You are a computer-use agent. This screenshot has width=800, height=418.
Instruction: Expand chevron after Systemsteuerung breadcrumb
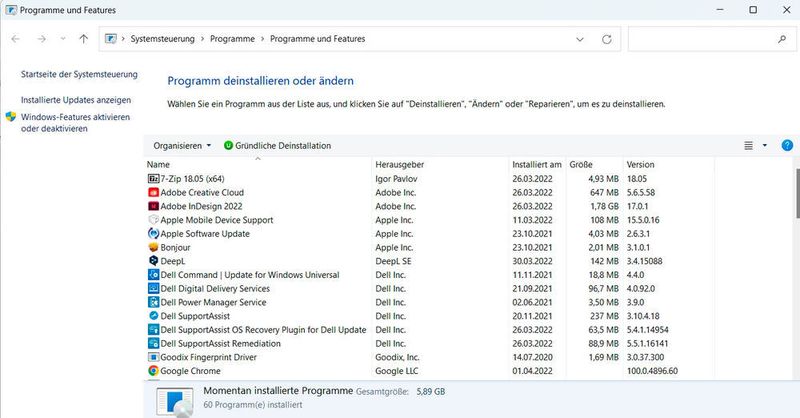203,39
